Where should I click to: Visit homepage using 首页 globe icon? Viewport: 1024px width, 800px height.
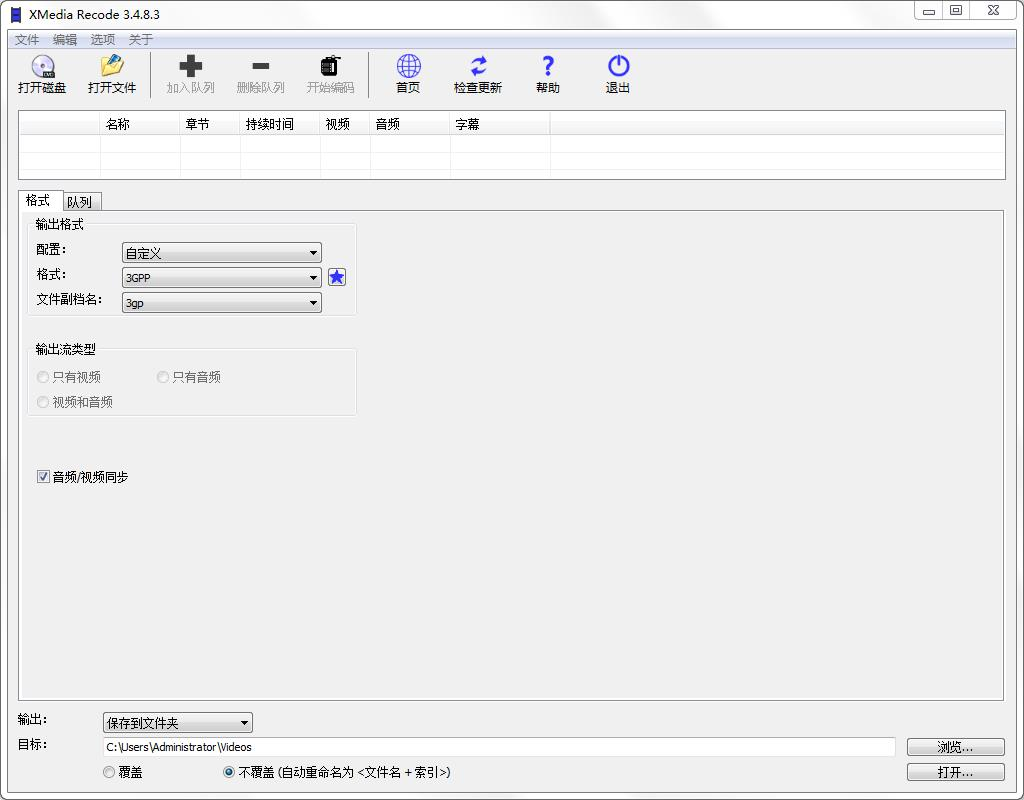click(x=407, y=74)
